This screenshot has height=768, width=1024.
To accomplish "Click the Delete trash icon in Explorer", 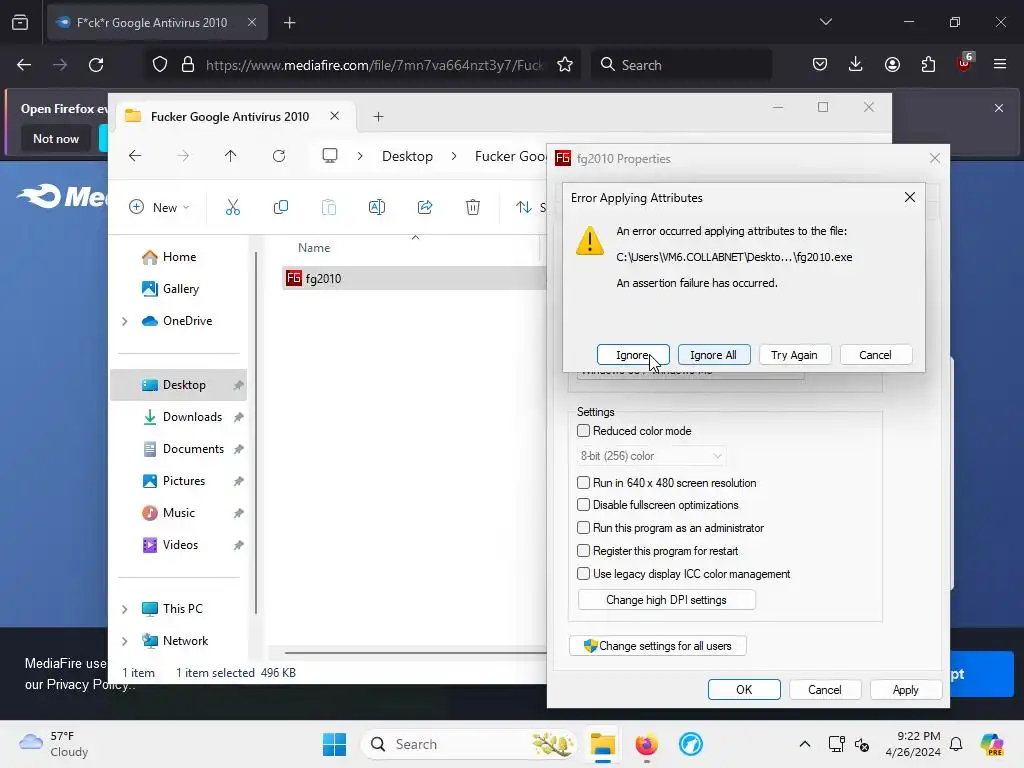I will coord(473,207).
